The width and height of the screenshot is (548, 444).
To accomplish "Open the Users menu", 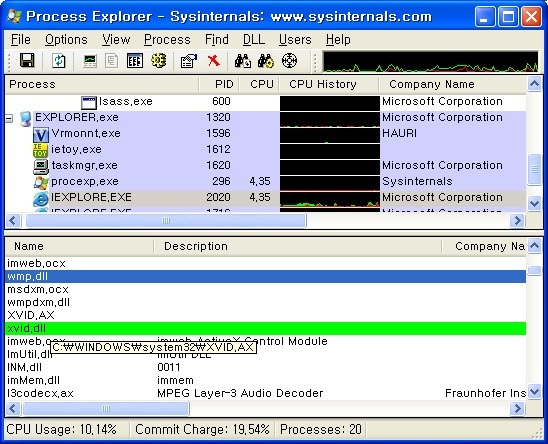I will click(295, 40).
